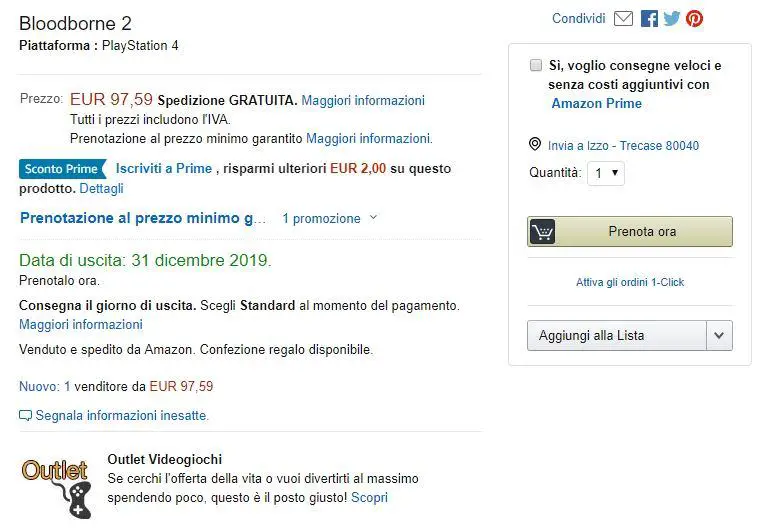
Task: Click the Prenota ora button
Action: (630, 232)
